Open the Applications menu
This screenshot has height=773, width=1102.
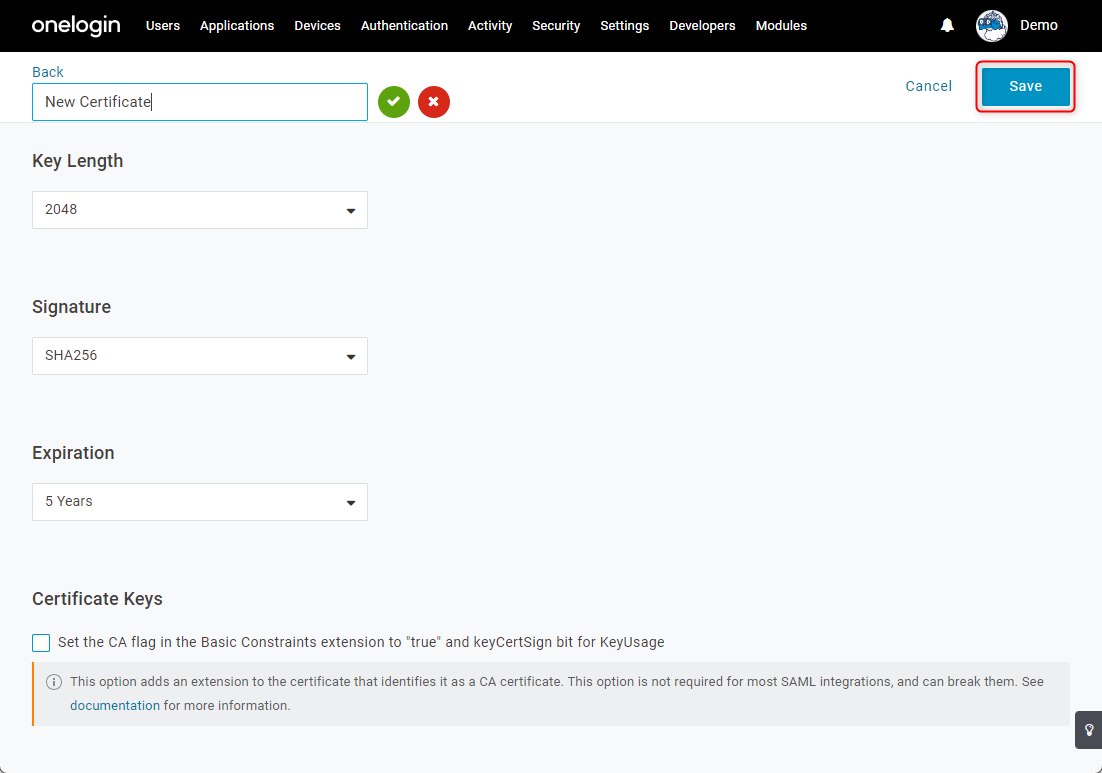(x=237, y=25)
